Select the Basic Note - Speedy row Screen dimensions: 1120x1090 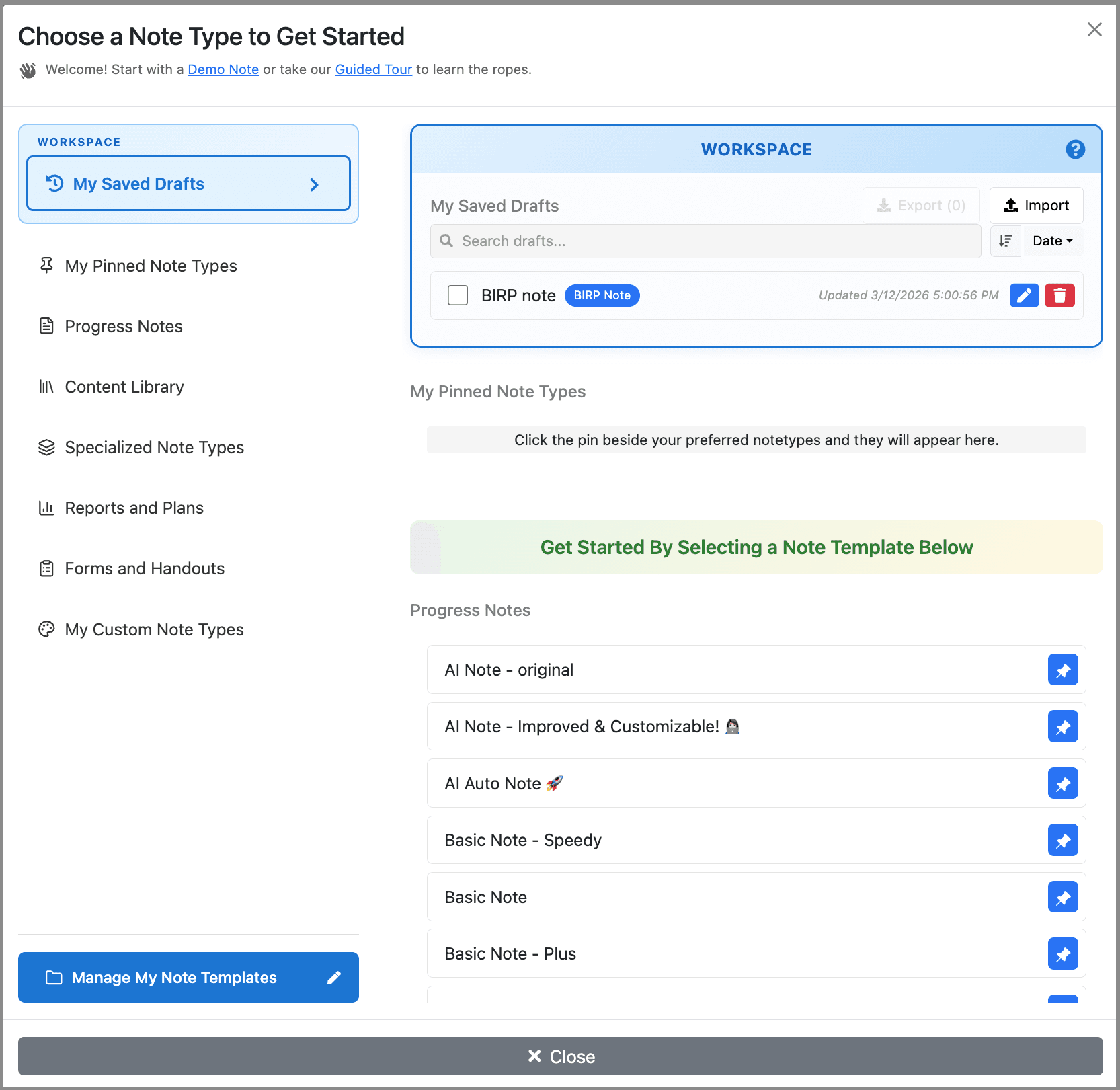point(756,840)
